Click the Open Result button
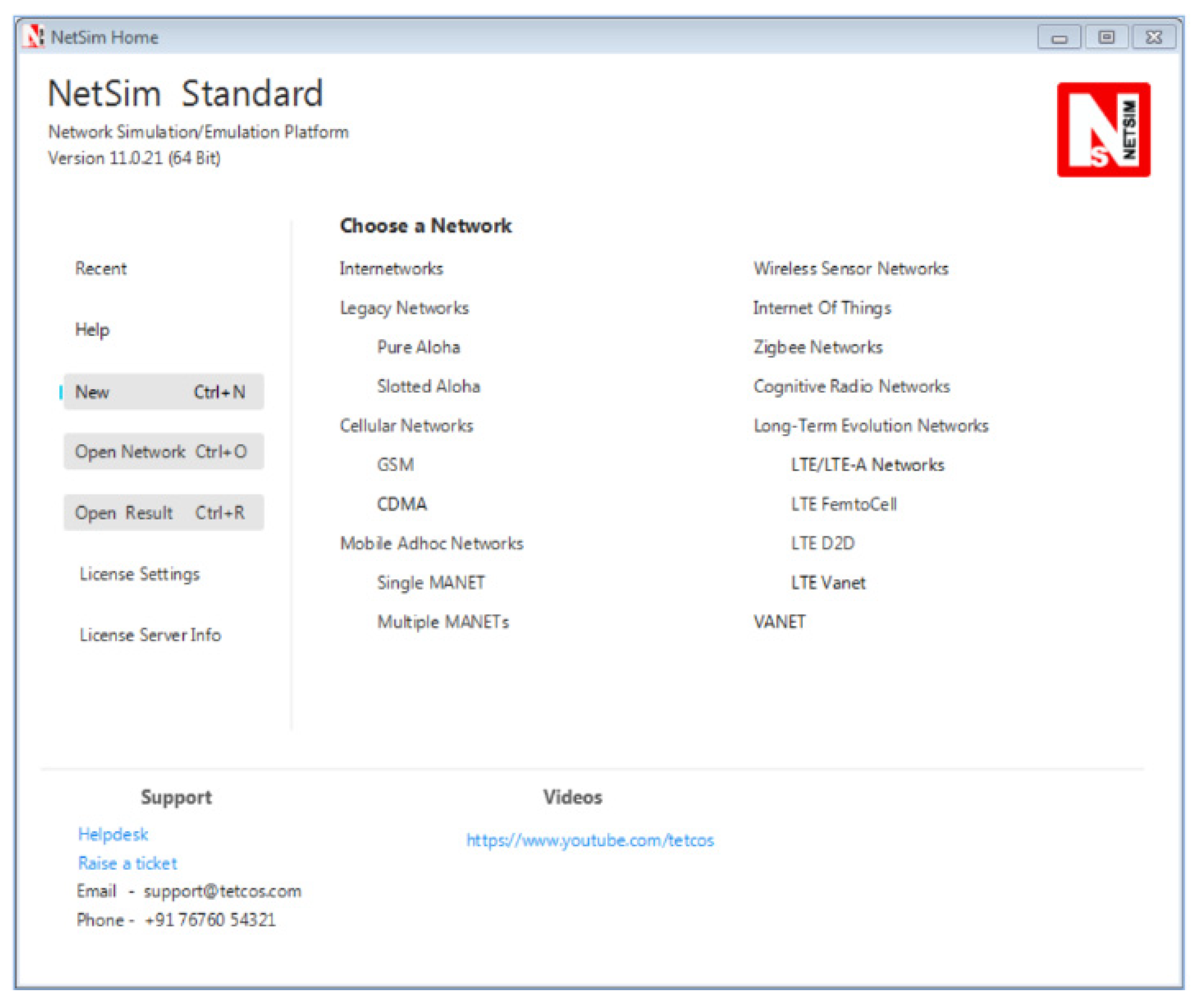Viewport: 1204px width, 1004px height. pyautogui.click(x=163, y=513)
